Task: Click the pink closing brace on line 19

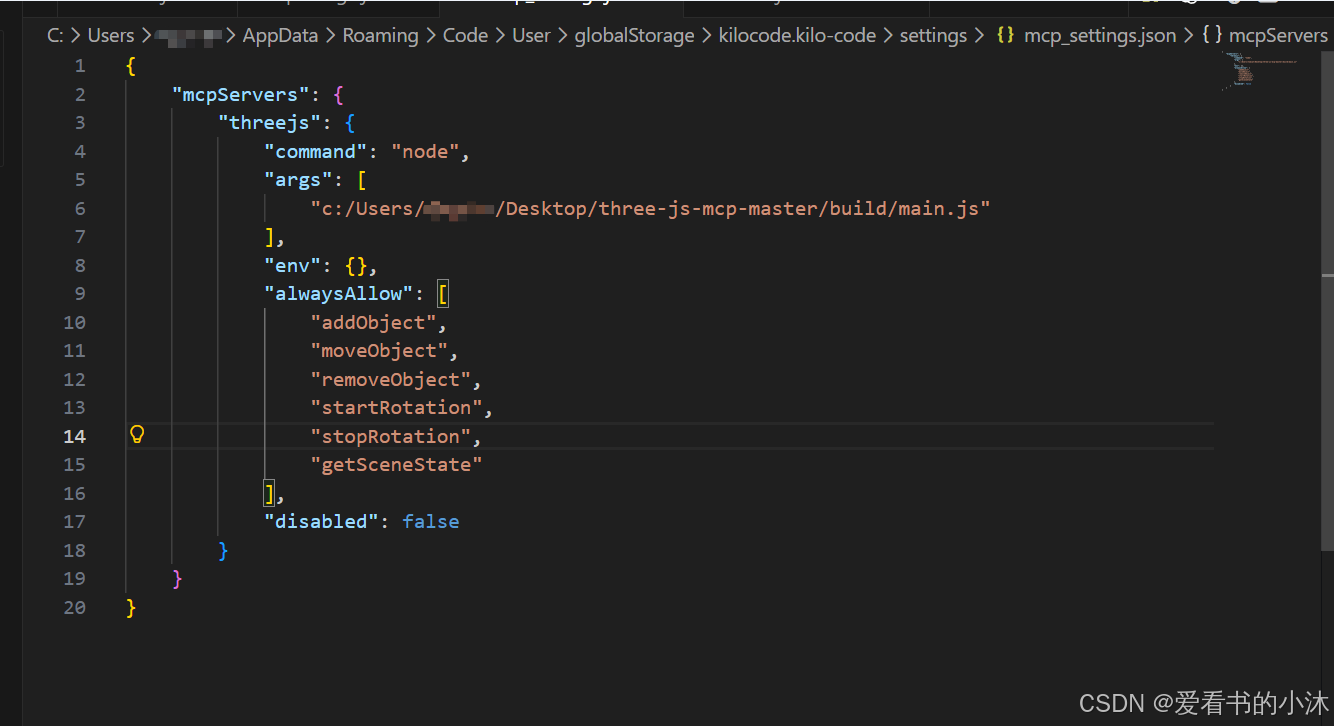Action: [x=177, y=579]
